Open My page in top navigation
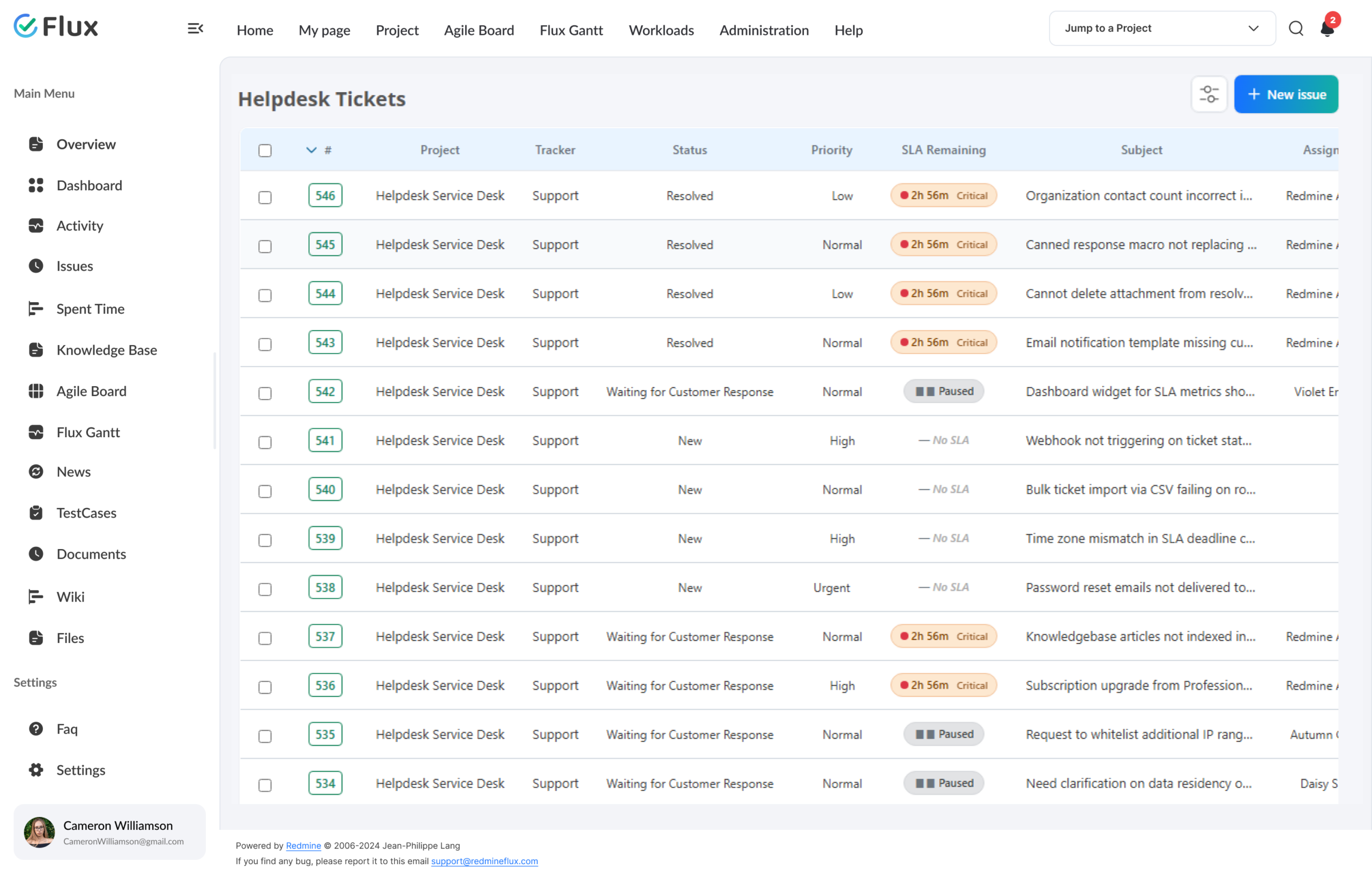The height and width of the screenshot is (877, 1372). click(324, 30)
